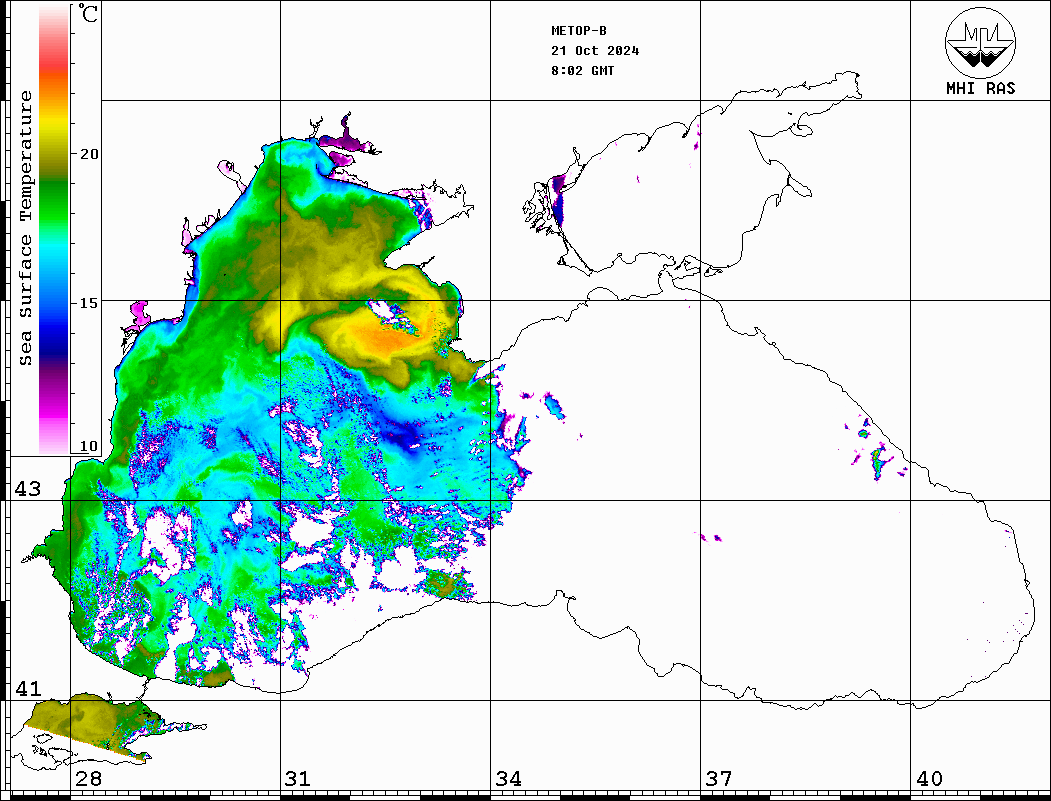Screen dimensions: 1051x801
Task: Click the '10' scale value
Action: pyautogui.click(x=88, y=446)
